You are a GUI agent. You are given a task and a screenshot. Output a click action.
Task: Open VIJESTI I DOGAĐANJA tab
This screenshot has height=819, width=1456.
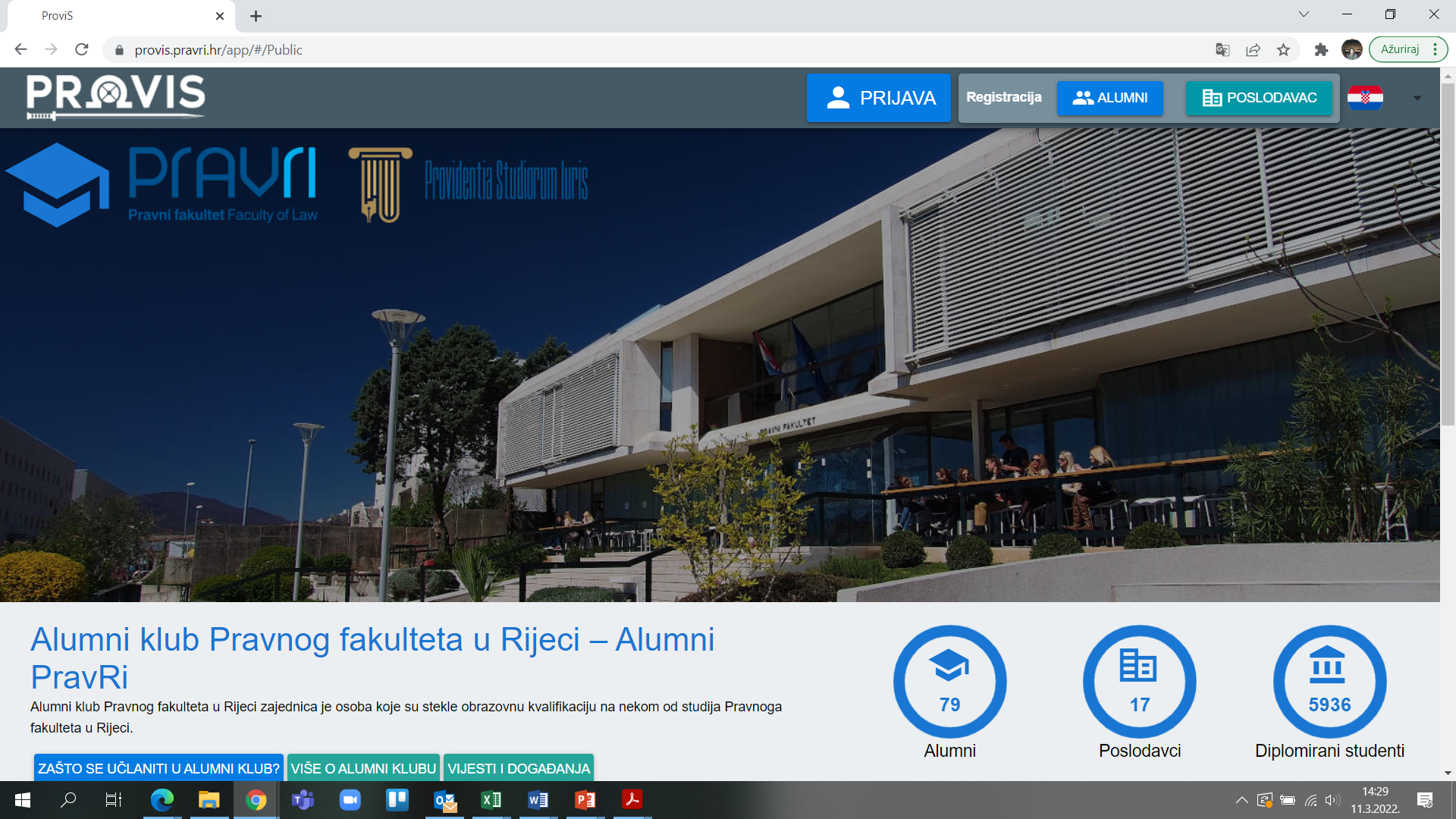(519, 767)
